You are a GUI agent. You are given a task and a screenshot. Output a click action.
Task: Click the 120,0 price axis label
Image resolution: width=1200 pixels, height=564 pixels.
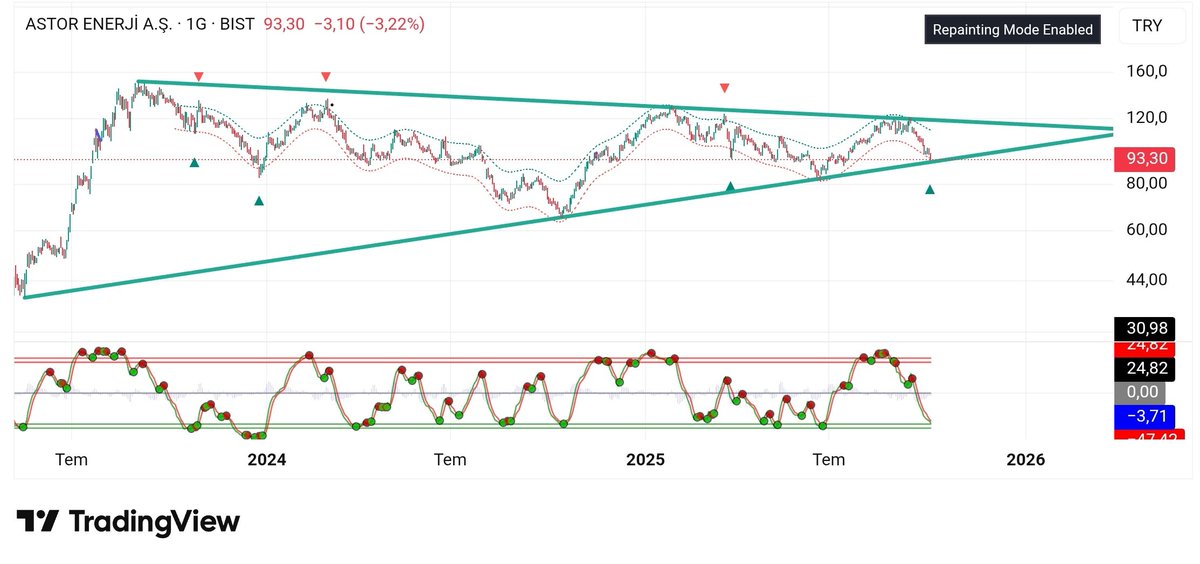(x=1147, y=117)
